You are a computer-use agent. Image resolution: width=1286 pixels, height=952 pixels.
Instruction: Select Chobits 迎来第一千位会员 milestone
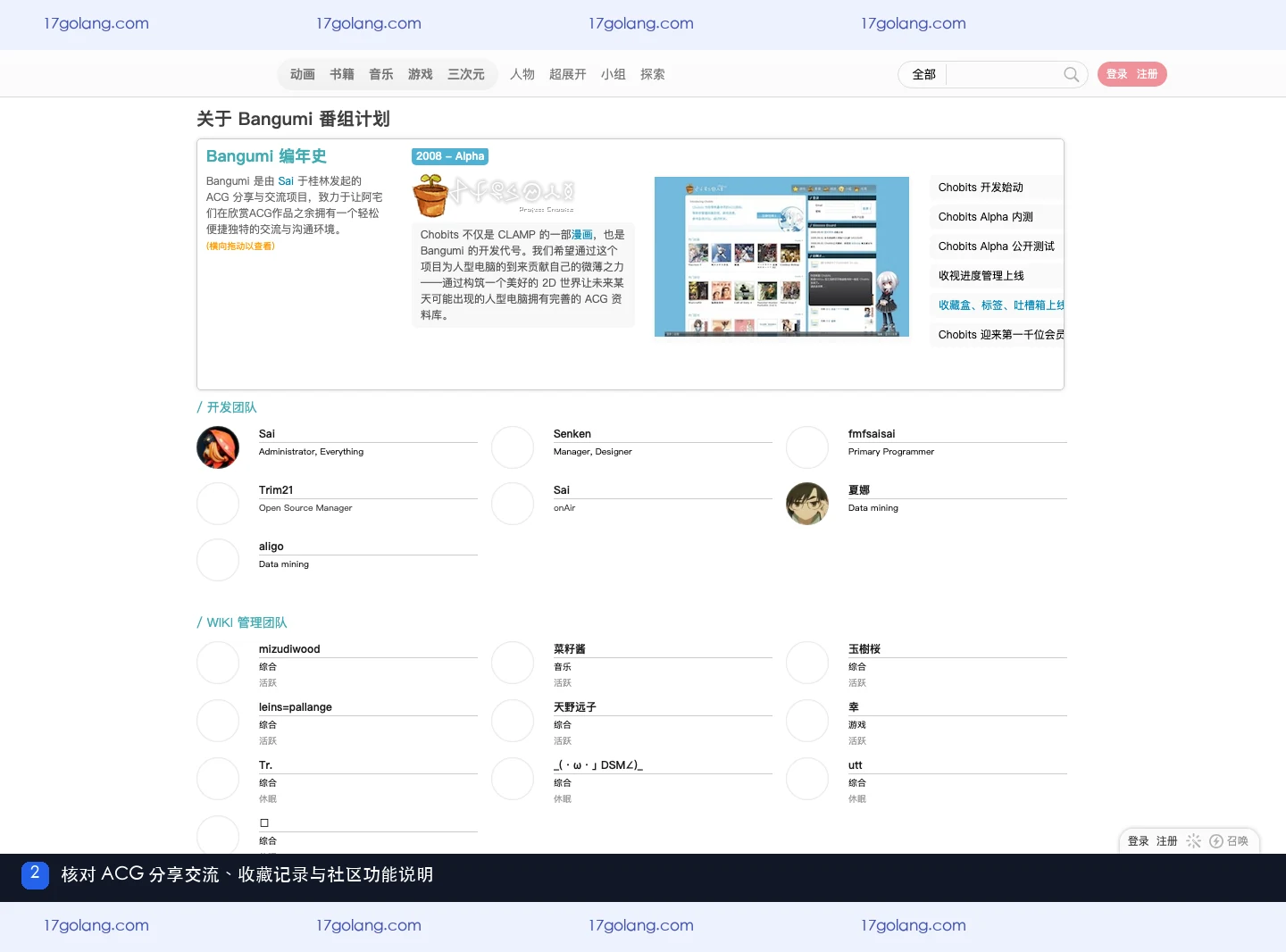[x=1000, y=334]
